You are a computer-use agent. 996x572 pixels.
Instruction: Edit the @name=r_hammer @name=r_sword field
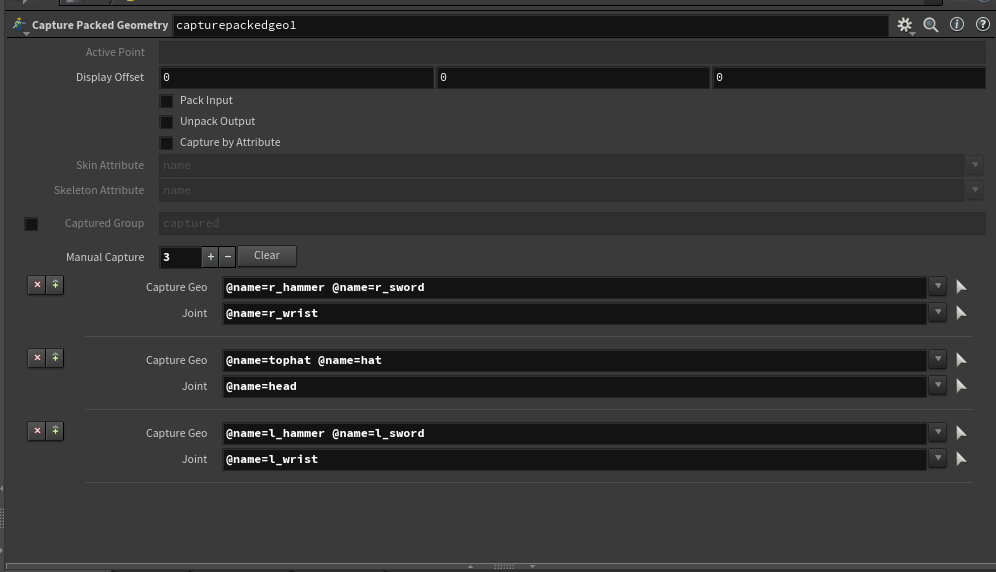[574, 287]
